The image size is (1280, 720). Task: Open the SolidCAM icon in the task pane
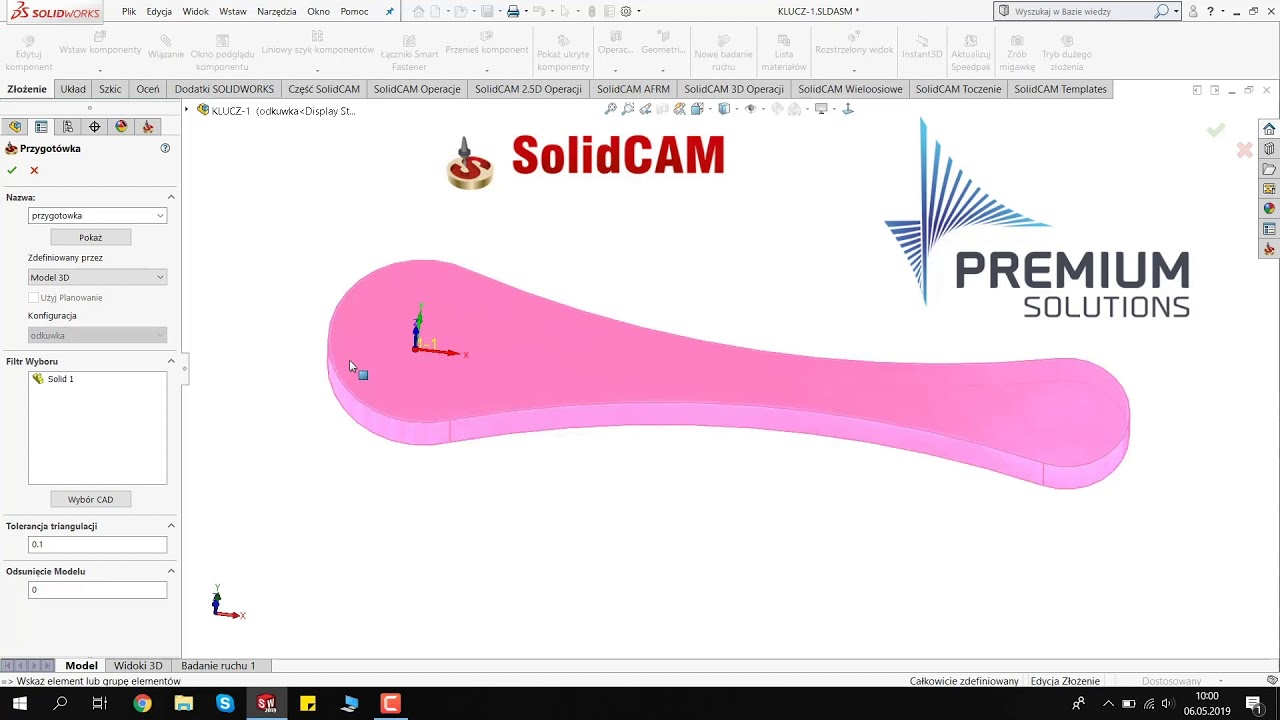click(1269, 249)
